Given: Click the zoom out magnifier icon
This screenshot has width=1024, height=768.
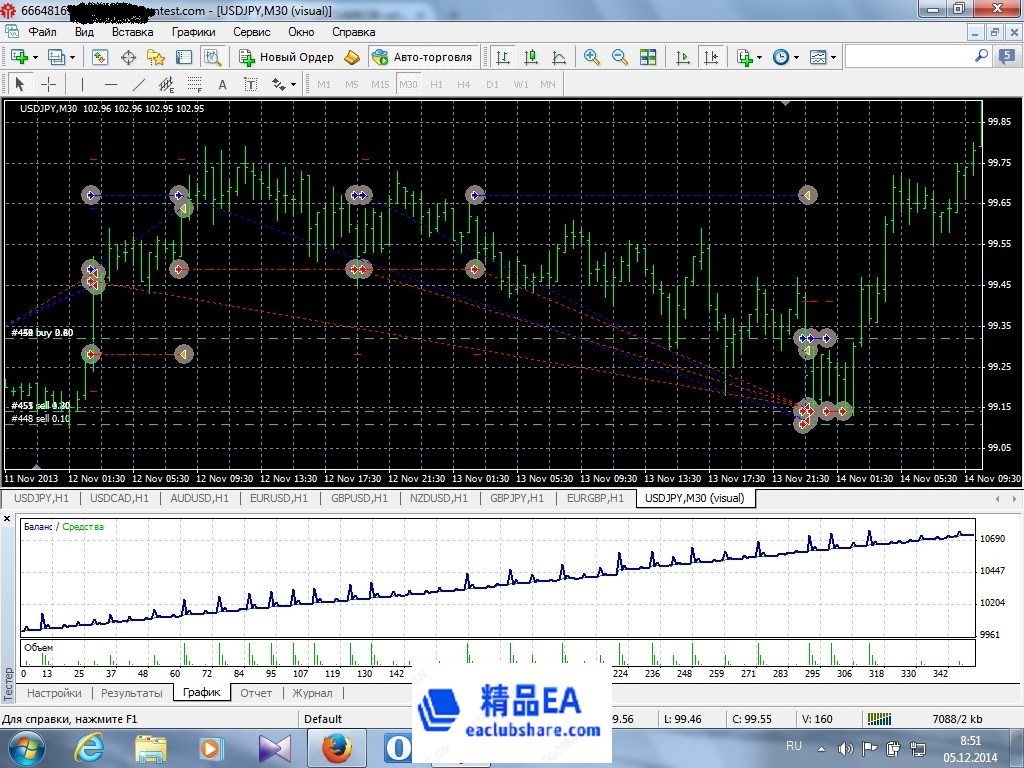Looking at the screenshot, I should (620, 57).
